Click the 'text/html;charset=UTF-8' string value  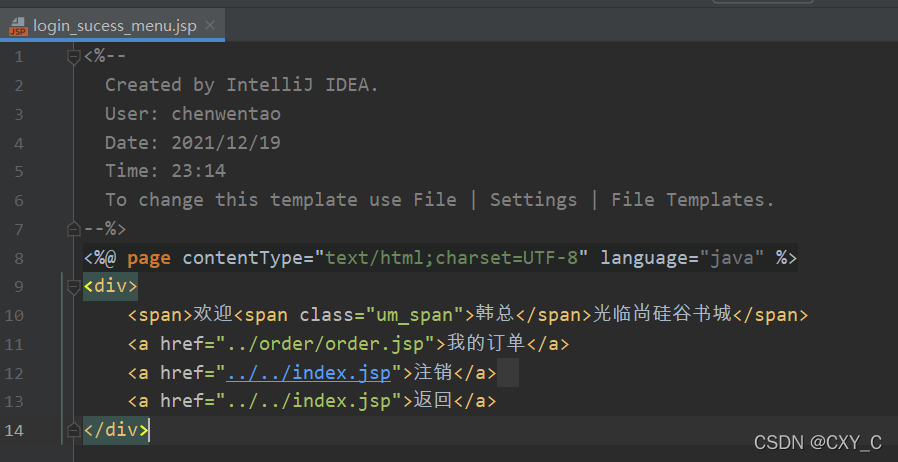coord(451,258)
